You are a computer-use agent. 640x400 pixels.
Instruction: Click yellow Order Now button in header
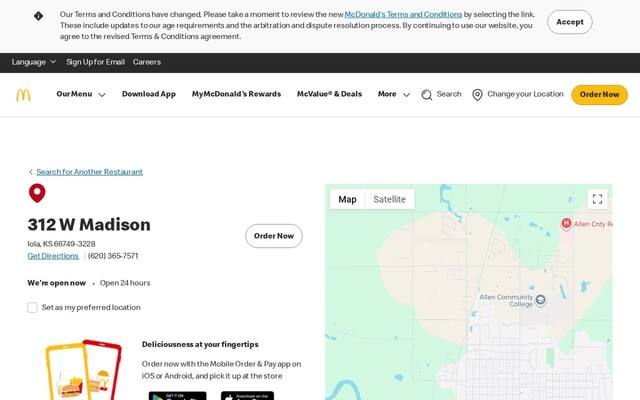point(599,95)
